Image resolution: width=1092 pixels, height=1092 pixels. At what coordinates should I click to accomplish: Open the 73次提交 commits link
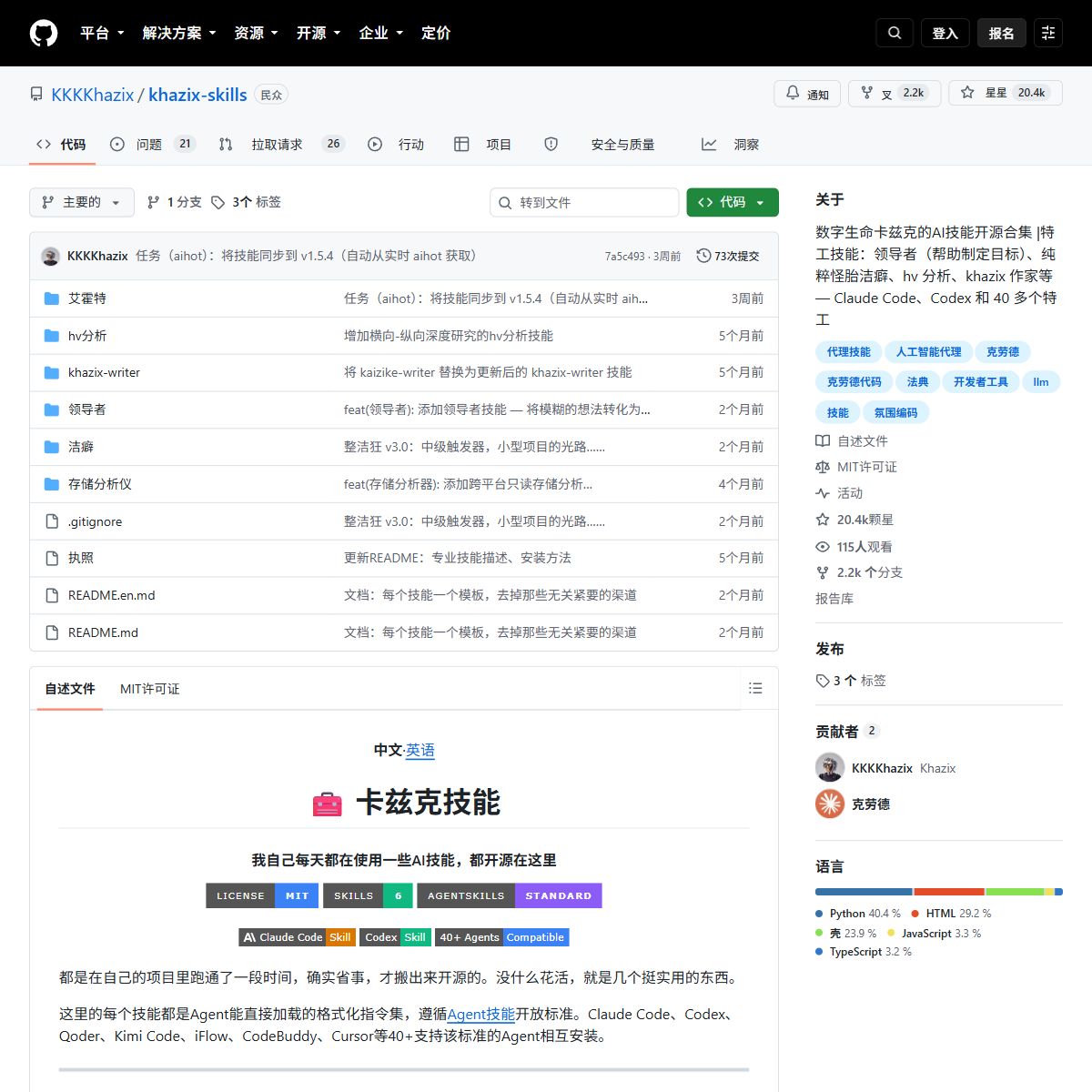tap(728, 256)
